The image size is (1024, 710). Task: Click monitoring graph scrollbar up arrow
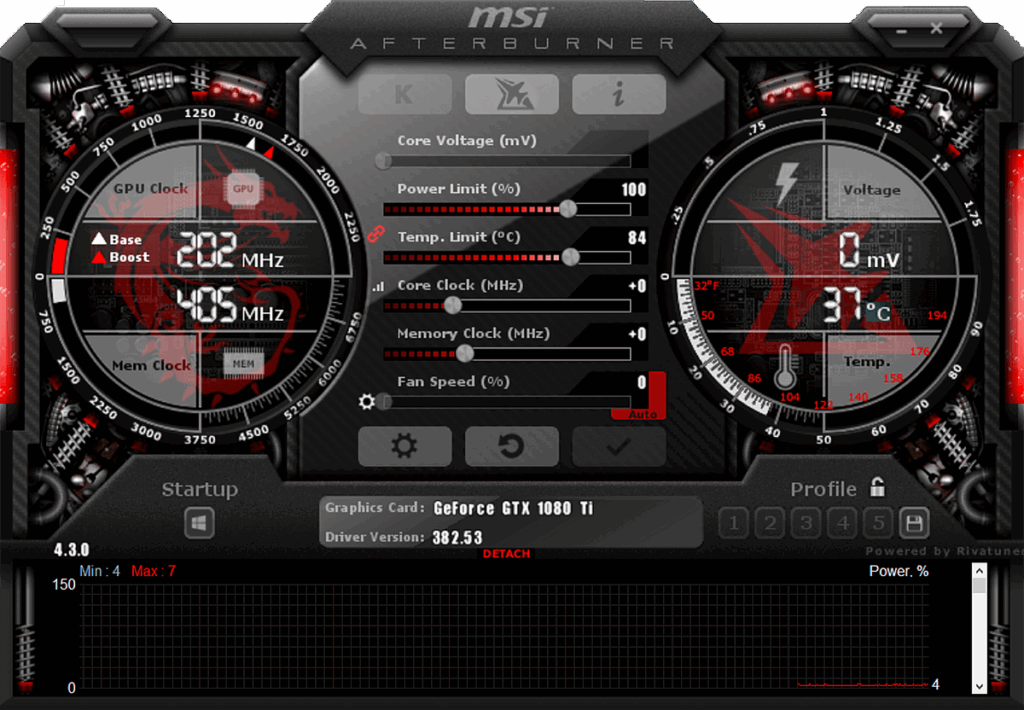979,570
